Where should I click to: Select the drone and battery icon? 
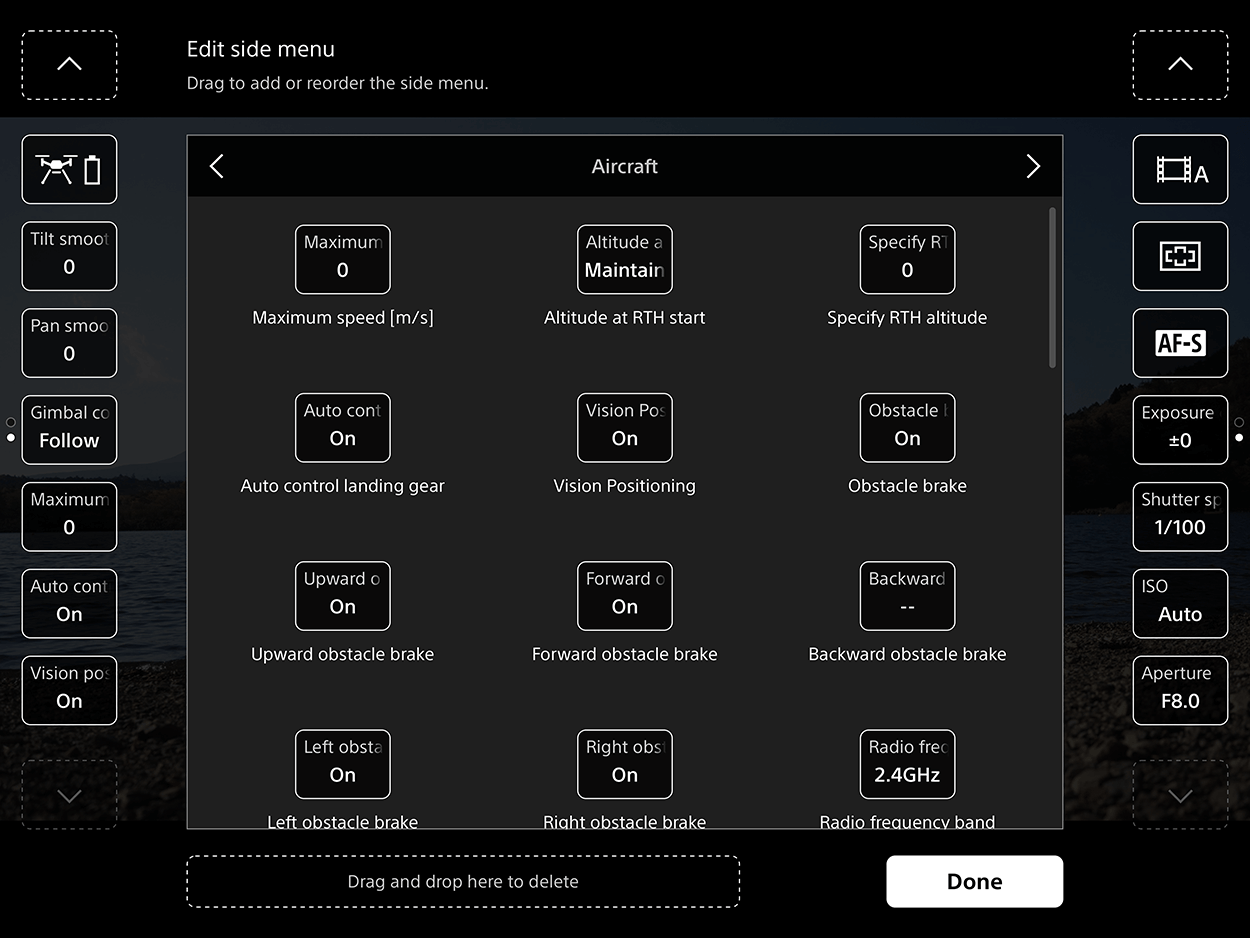pyautogui.click(x=69, y=170)
